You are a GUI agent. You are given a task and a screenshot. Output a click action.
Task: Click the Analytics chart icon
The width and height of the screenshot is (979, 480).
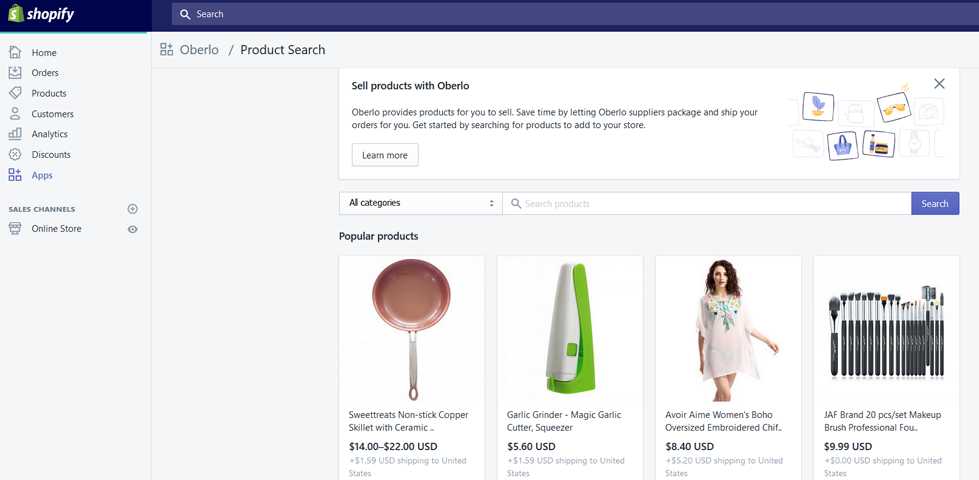point(15,134)
